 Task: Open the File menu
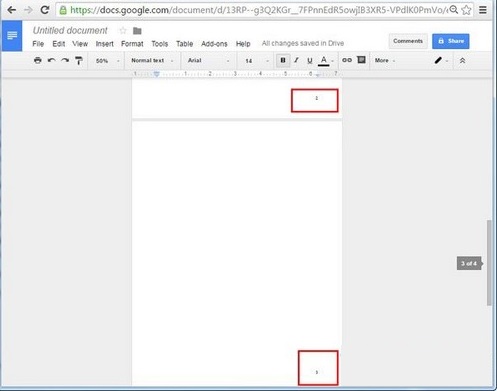[x=38, y=44]
